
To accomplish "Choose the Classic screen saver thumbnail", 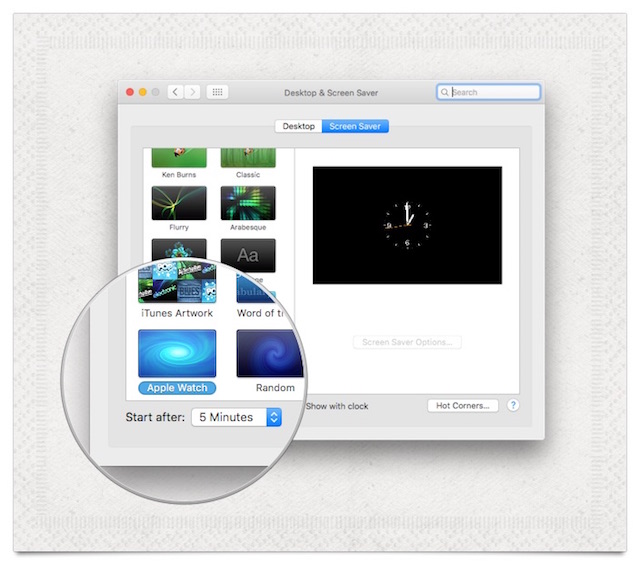I will point(248,158).
